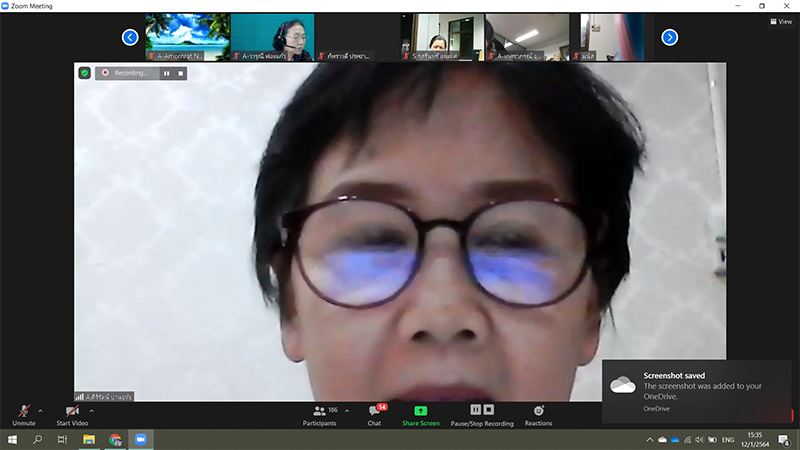Stop recording in the bottom toolbar

(x=489, y=410)
